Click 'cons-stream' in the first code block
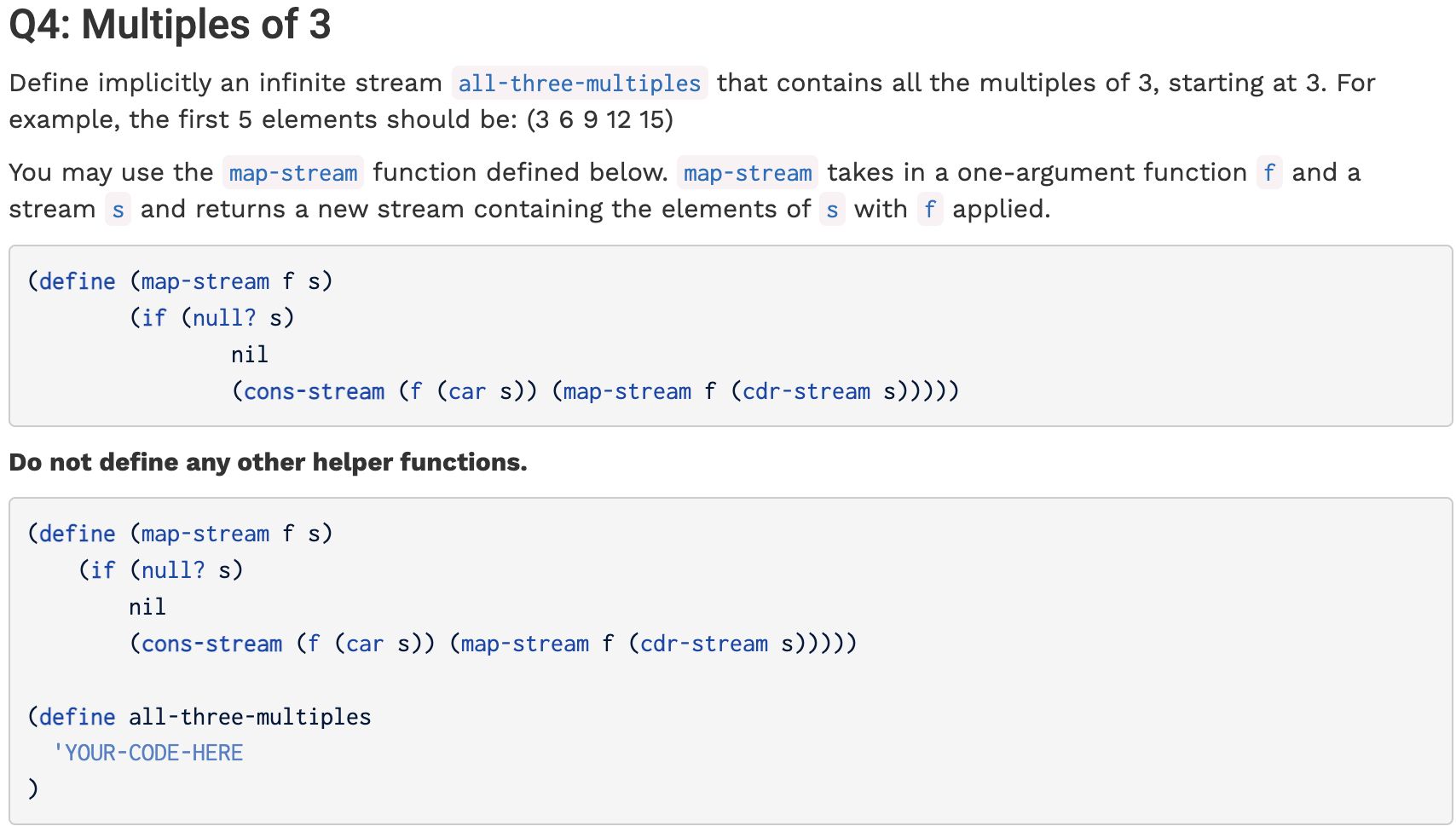1456x832 pixels. pos(314,391)
